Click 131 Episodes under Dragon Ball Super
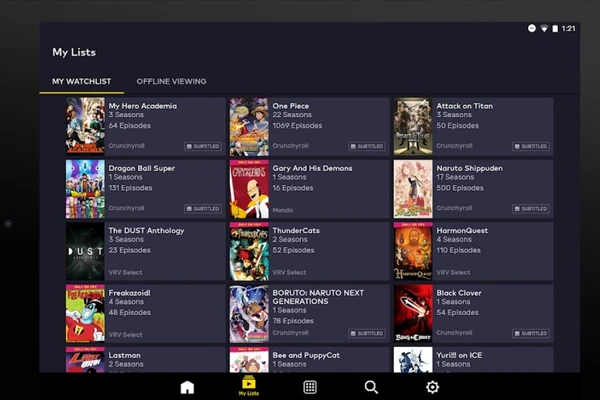The width and height of the screenshot is (600, 400). tap(130, 188)
